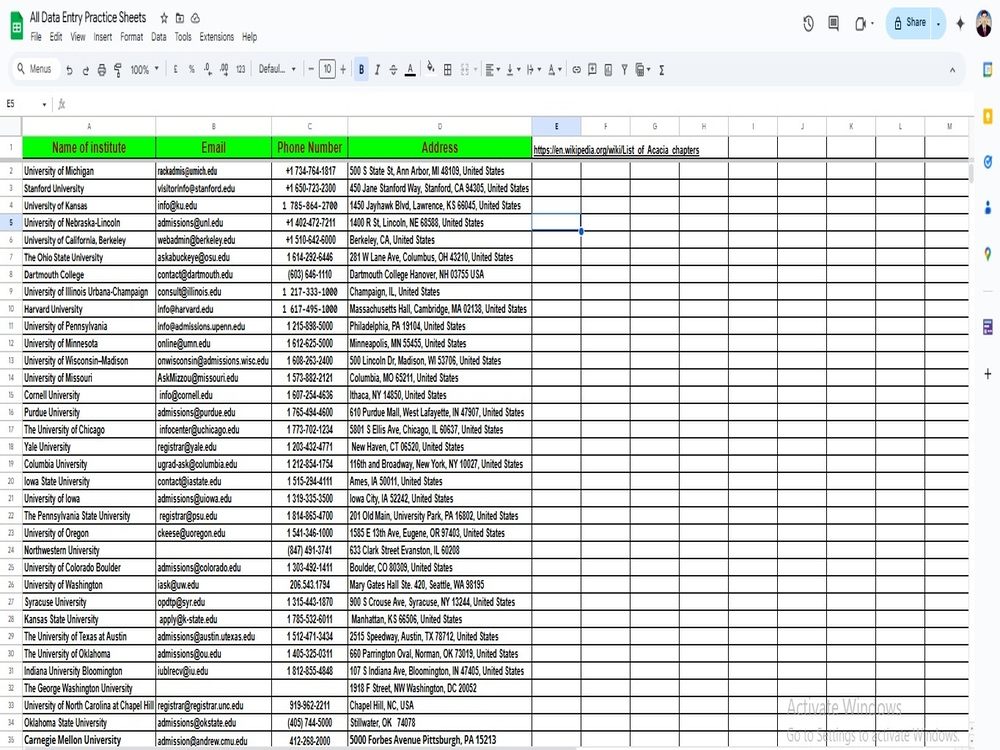
Task: Open the Contacts side panel icon
Action: tap(987, 207)
